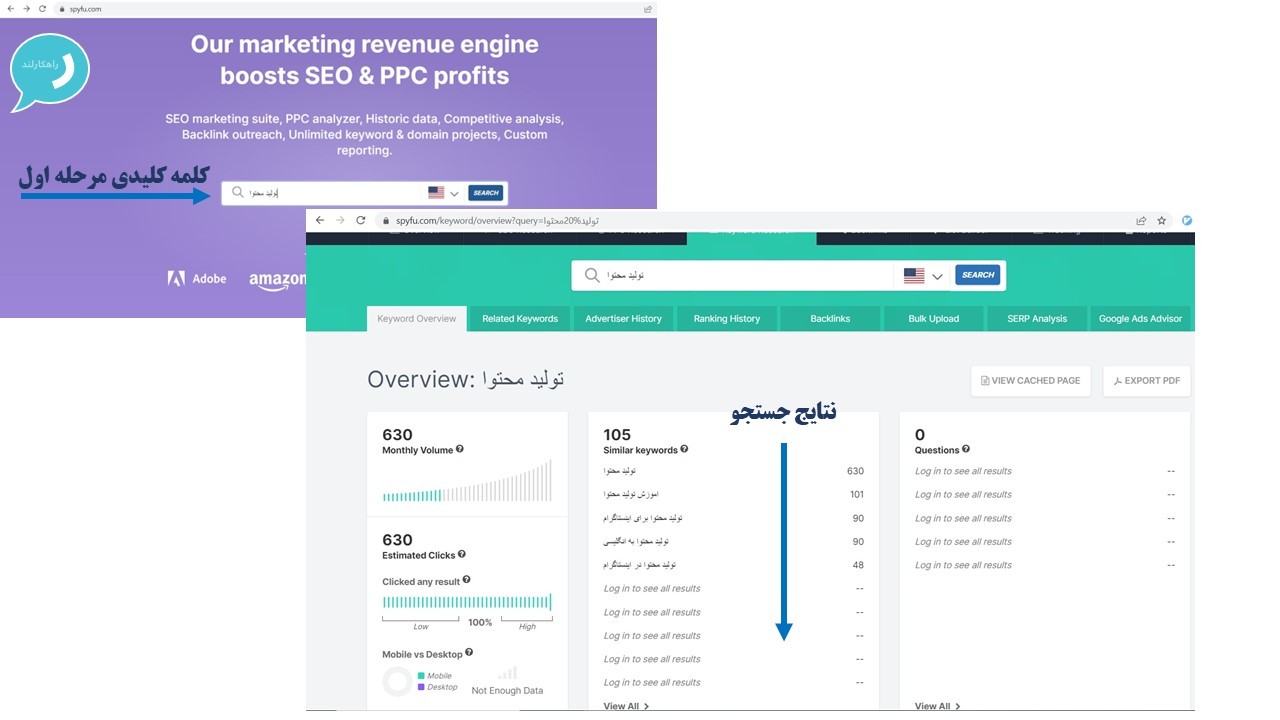Focus the homepage keyword search field
This screenshot has width=1280, height=720.
coord(335,193)
